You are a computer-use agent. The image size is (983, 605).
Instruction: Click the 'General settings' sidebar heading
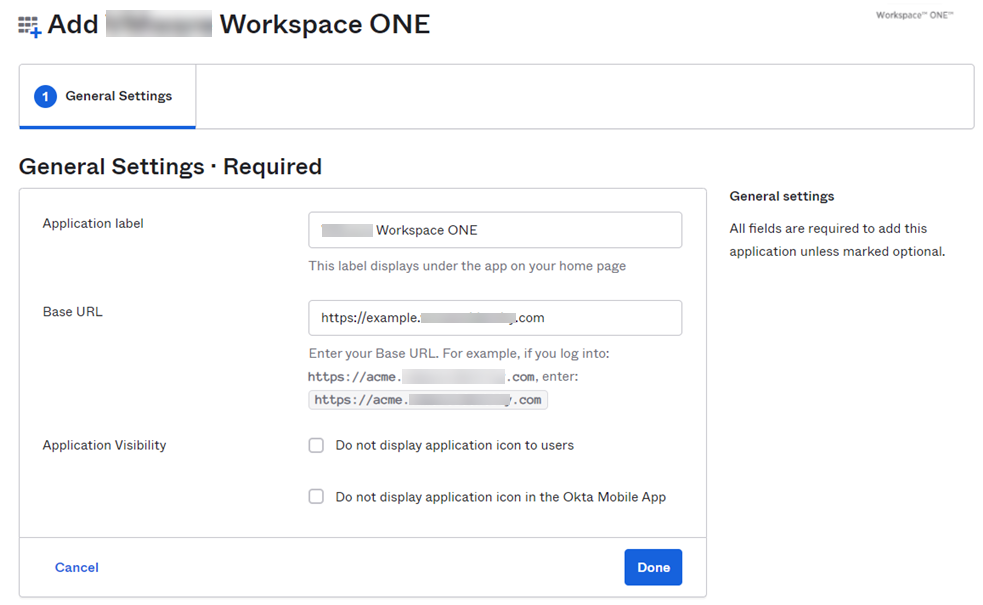(781, 196)
